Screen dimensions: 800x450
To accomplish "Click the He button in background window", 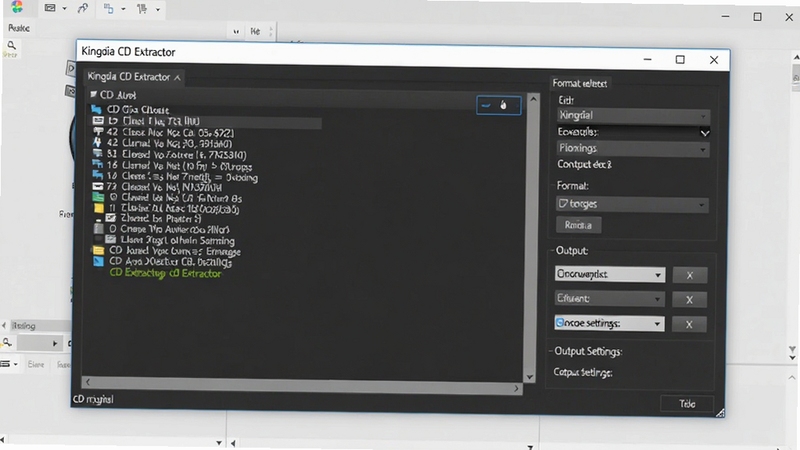I will click(255, 31).
